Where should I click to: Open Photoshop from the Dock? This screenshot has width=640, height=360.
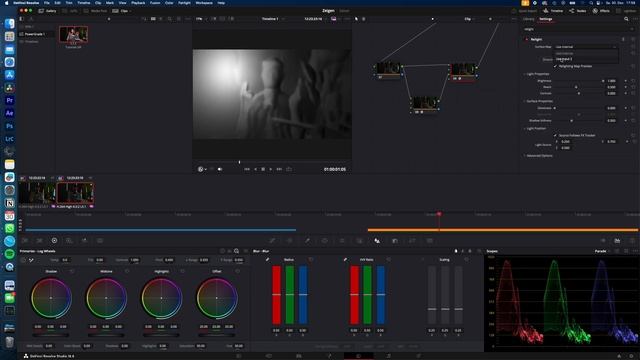tap(9, 126)
